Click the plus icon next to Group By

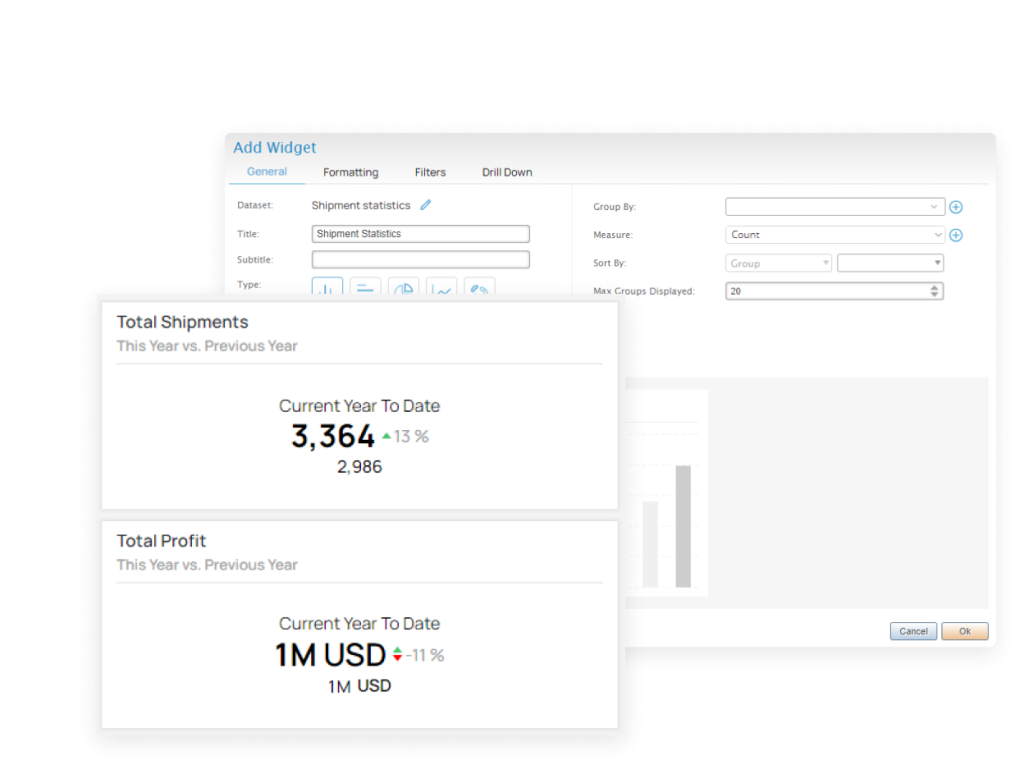956,206
